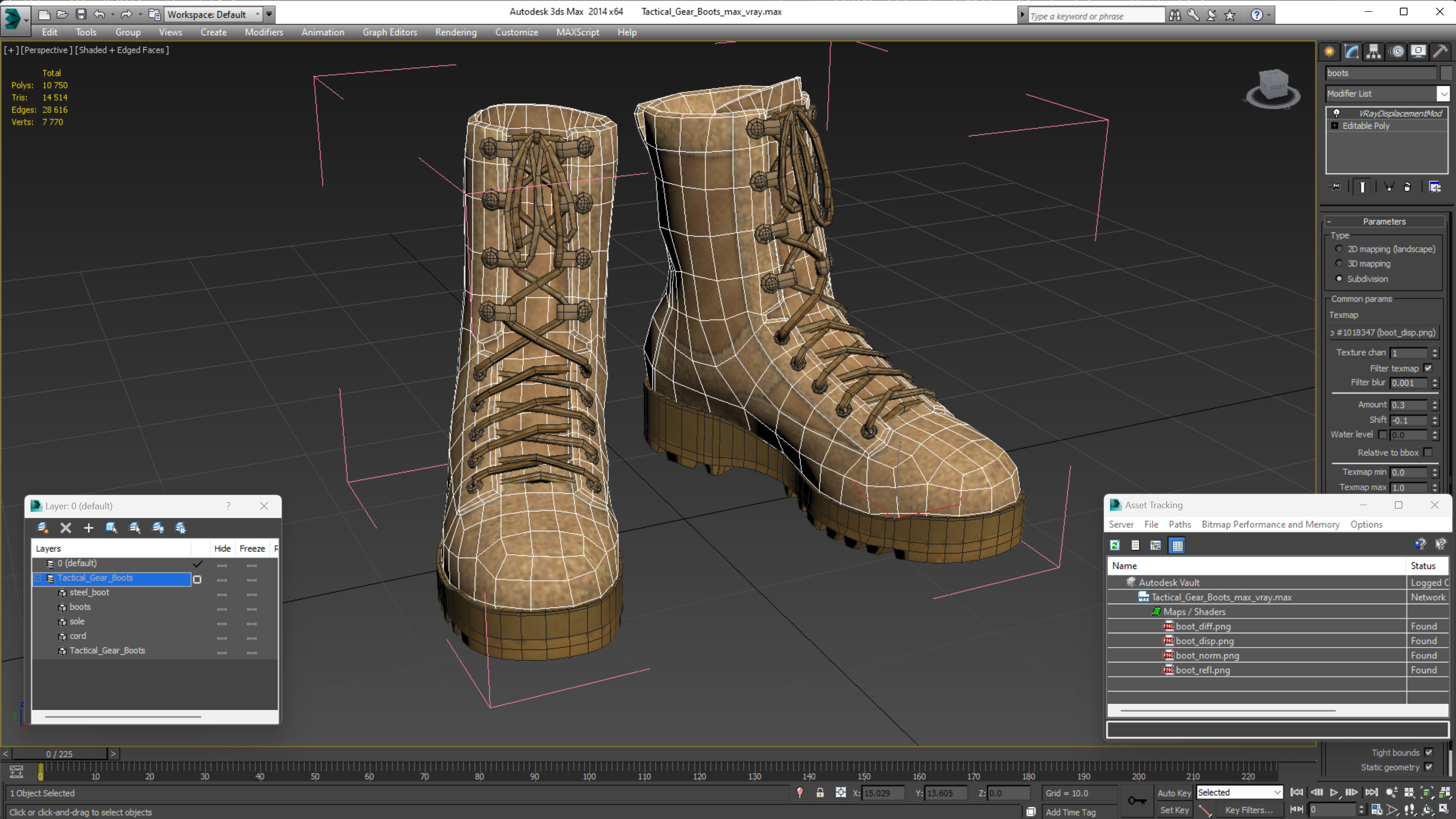Toggle Relative to bbox checkbox
This screenshot has height=819, width=1456.
pyautogui.click(x=1428, y=453)
